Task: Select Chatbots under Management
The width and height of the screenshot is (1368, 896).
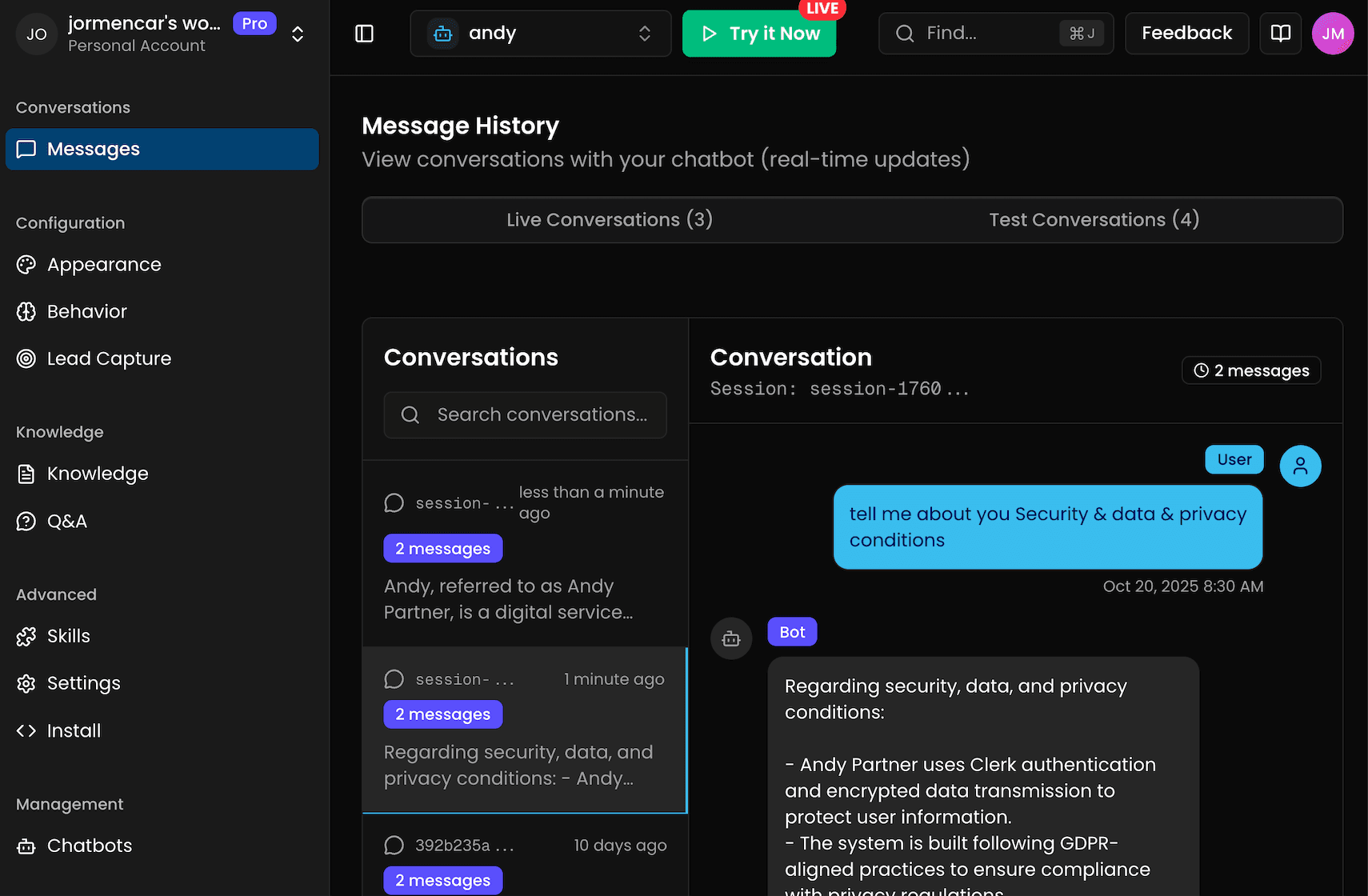Action: (x=89, y=846)
